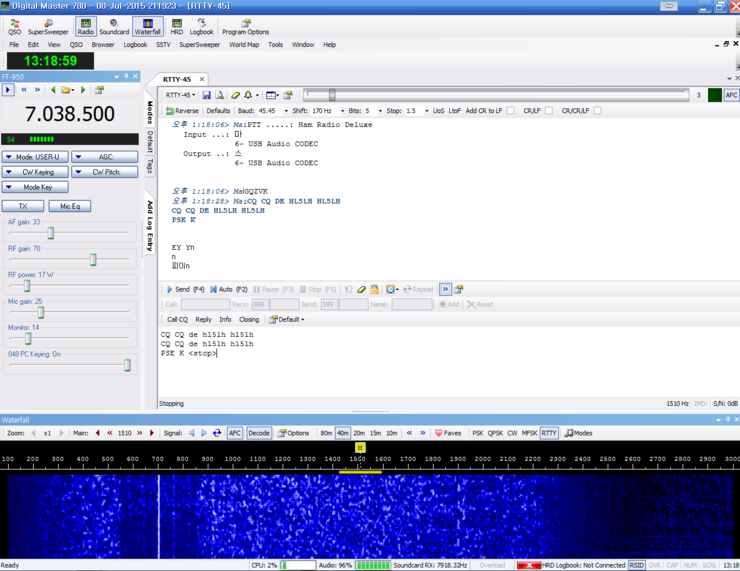Image resolution: width=740 pixels, height=571 pixels.
Task: Click the Reverse icon in RTTY settings
Action: [182, 111]
